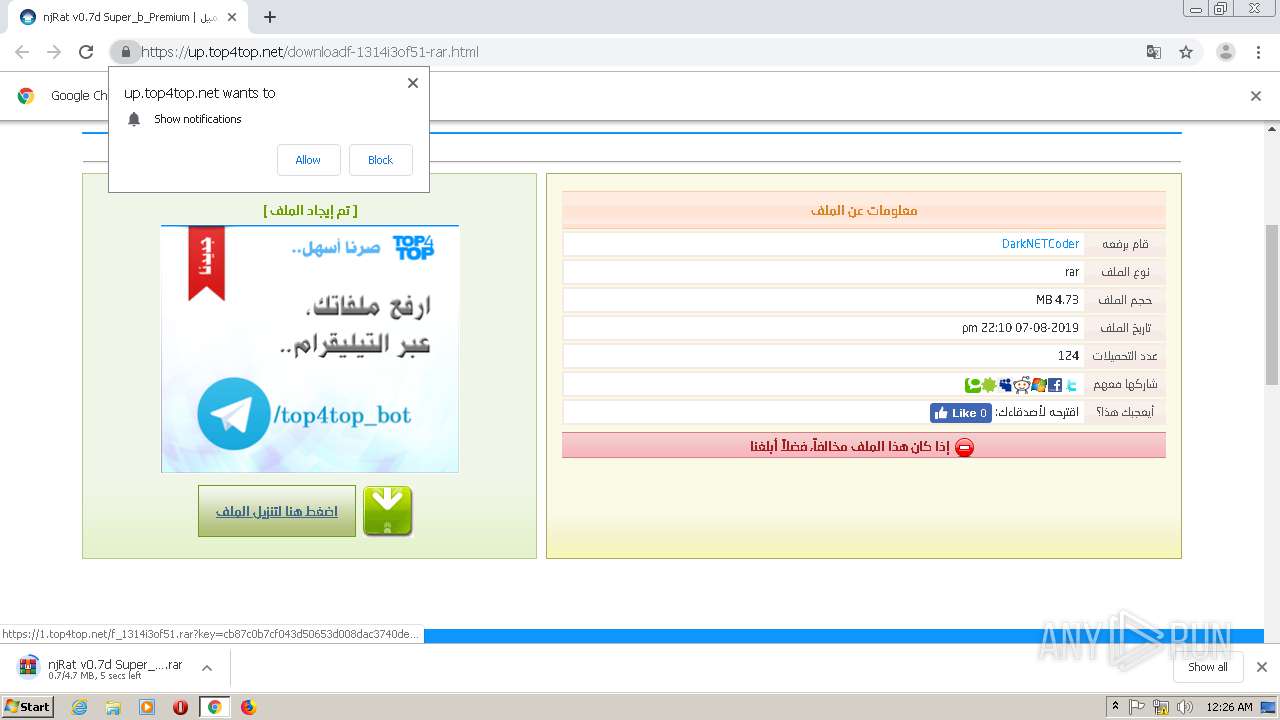Click the green Technorati share icon
The height and width of the screenshot is (720, 1280).
[973, 385]
